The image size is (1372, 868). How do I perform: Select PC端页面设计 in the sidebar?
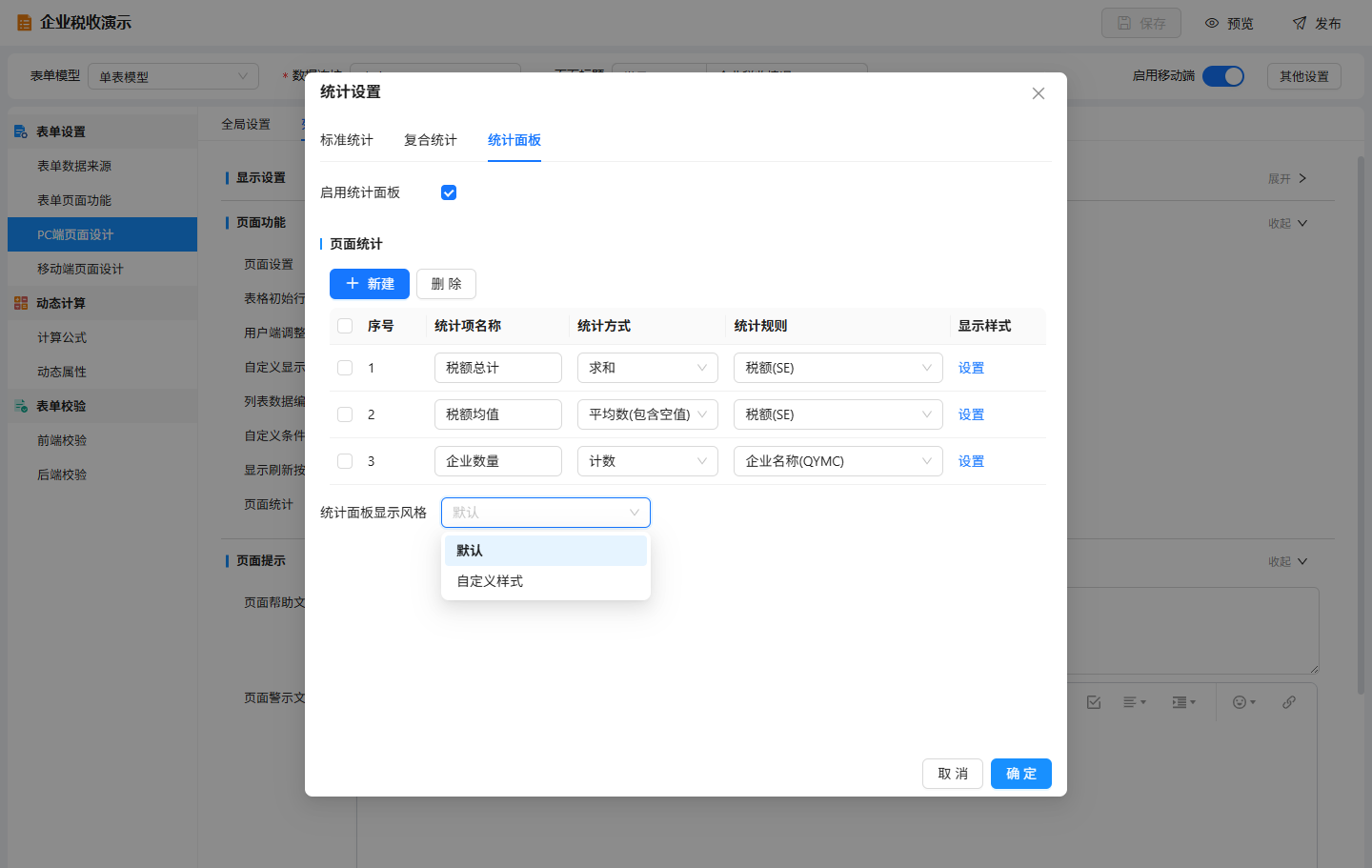pos(103,234)
